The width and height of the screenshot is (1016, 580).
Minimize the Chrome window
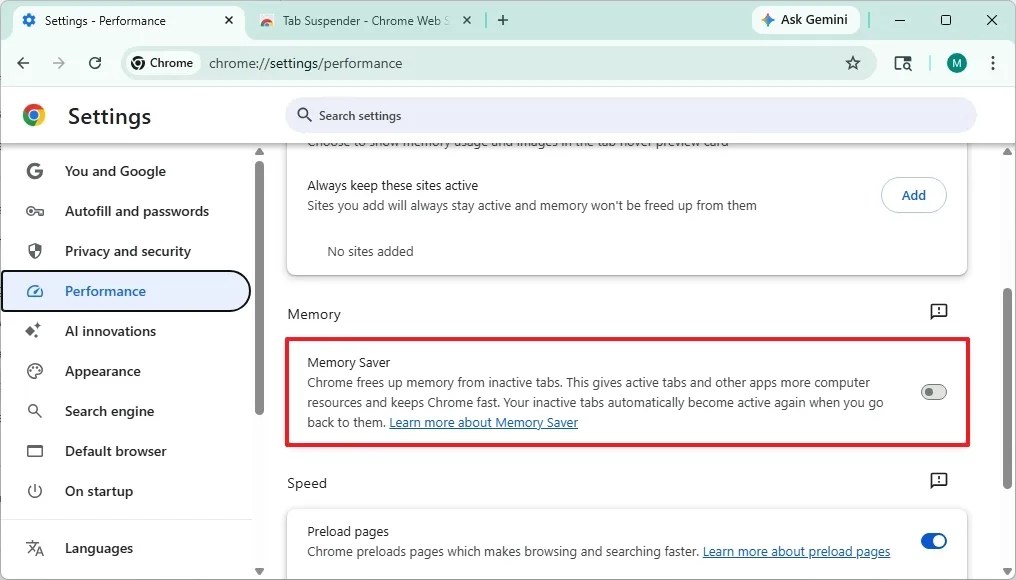point(899,20)
